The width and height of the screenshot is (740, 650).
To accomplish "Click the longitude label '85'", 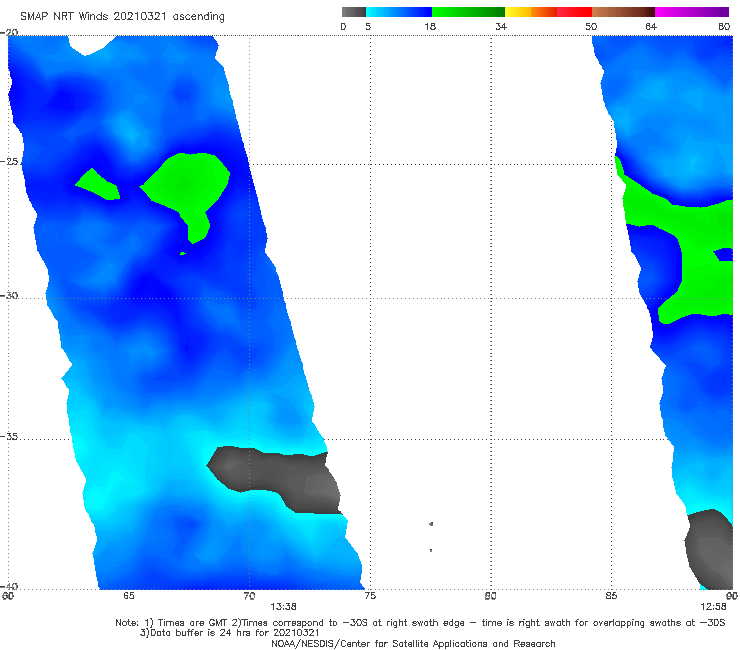I will coord(611,596).
